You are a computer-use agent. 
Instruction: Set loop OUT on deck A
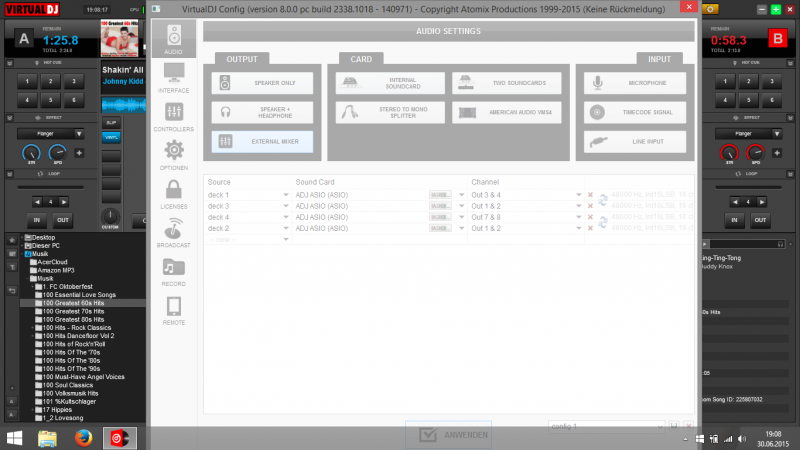(63, 220)
